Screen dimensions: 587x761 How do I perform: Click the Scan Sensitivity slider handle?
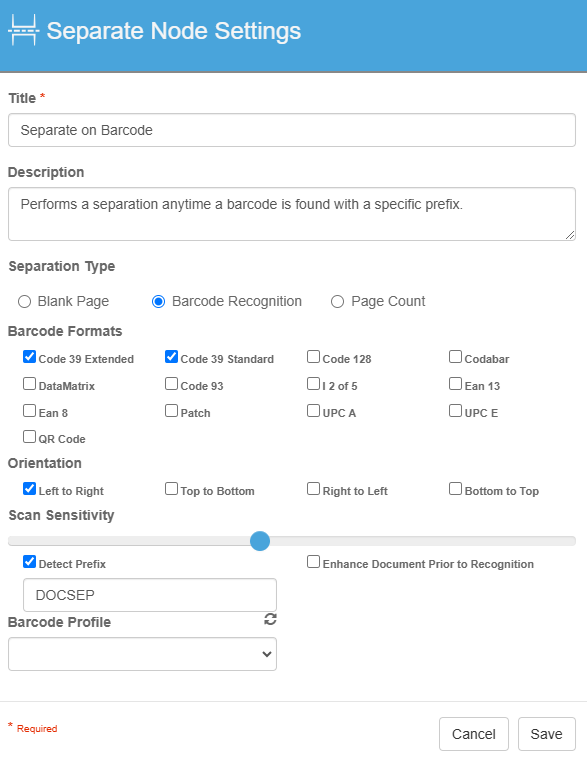(260, 541)
